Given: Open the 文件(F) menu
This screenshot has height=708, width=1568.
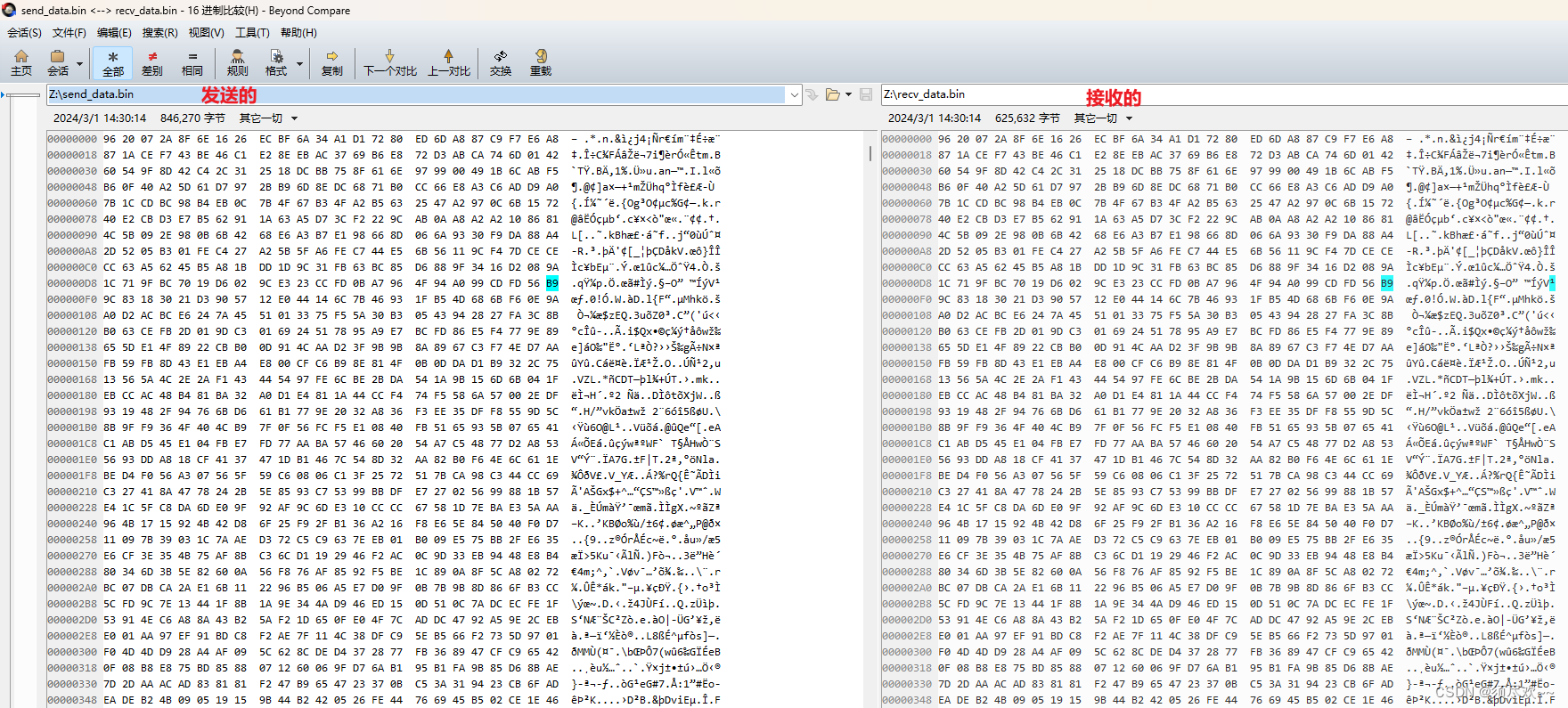Looking at the screenshot, I should click(69, 33).
